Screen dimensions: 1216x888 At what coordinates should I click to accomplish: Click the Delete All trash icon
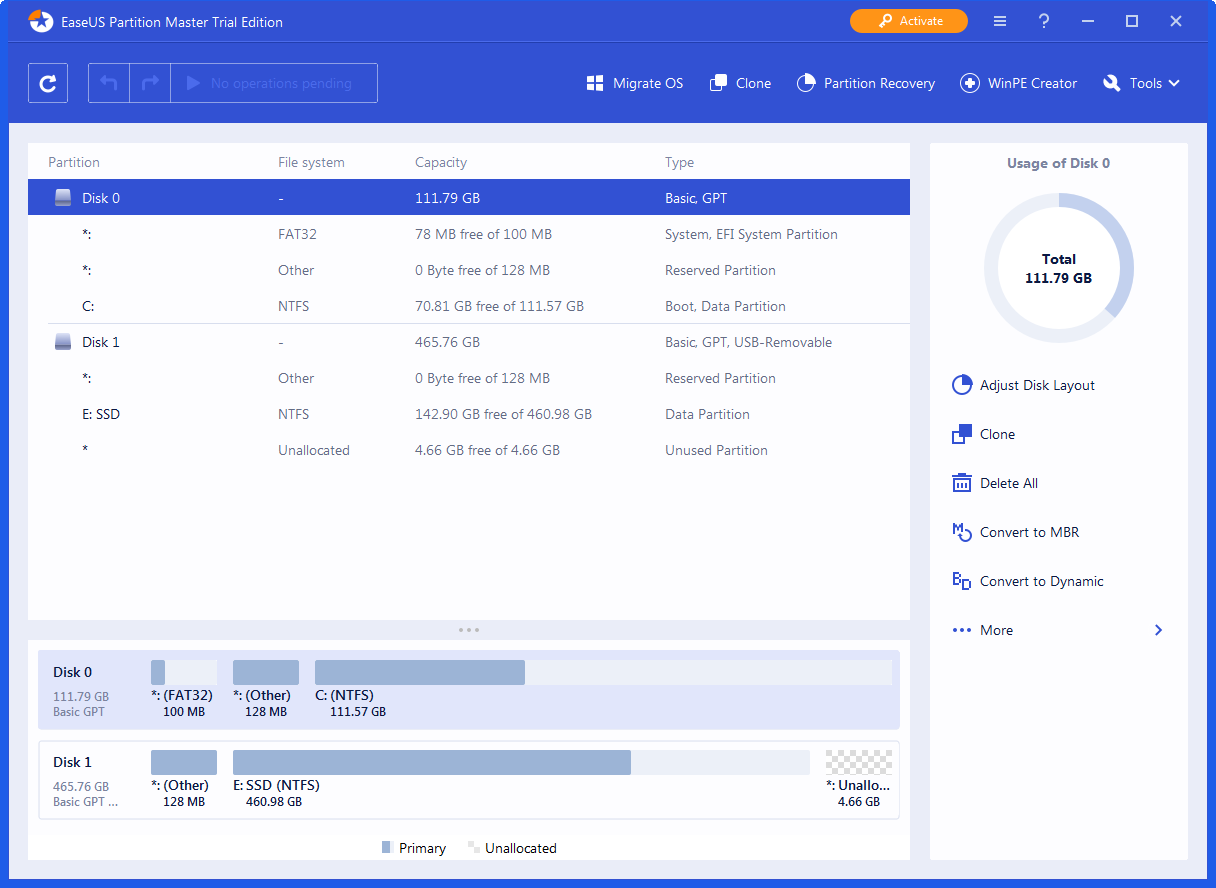tap(962, 483)
